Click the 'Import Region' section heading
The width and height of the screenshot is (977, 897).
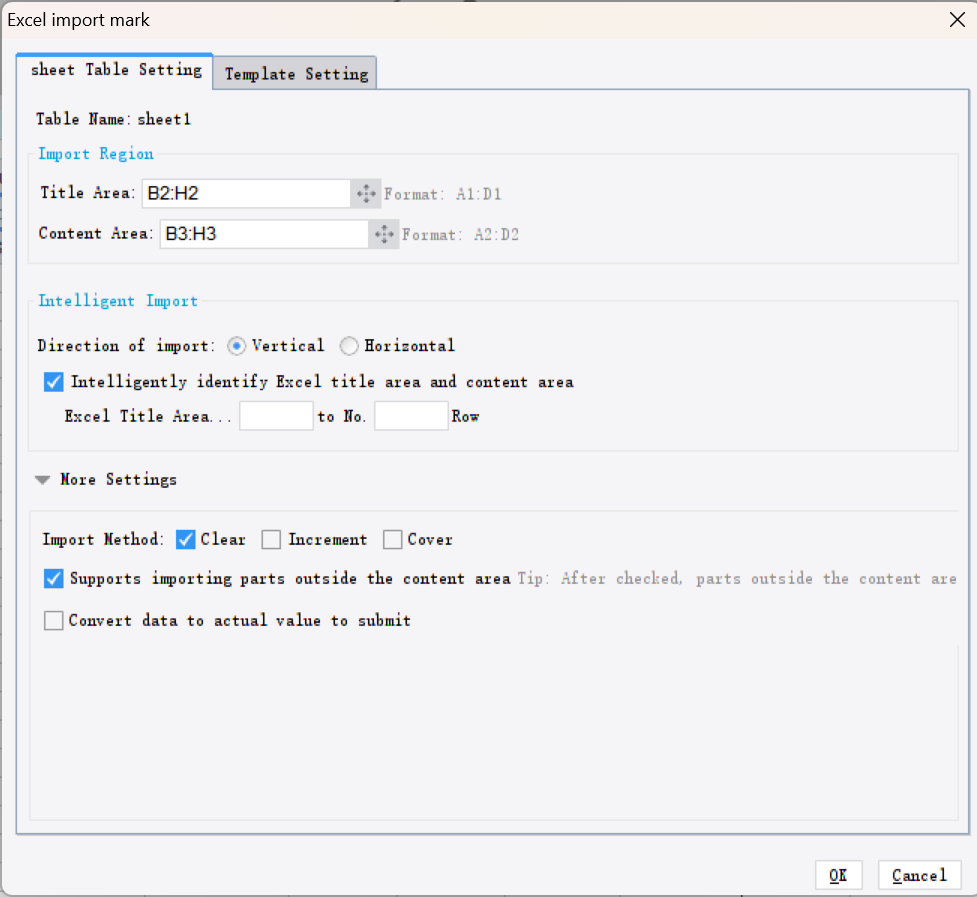point(96,154)
